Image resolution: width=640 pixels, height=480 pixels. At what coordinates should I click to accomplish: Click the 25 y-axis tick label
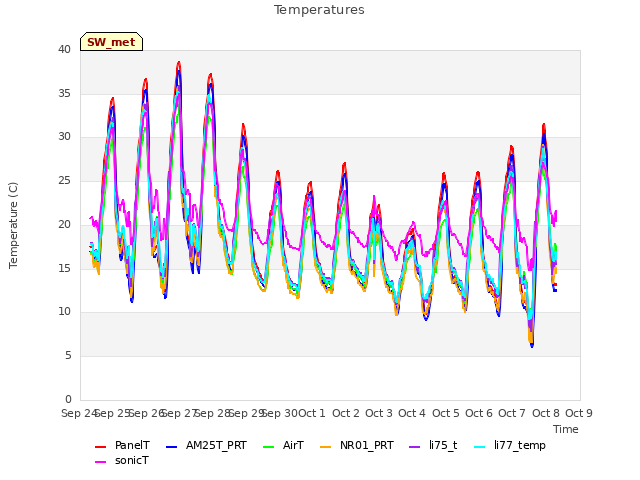64,180
